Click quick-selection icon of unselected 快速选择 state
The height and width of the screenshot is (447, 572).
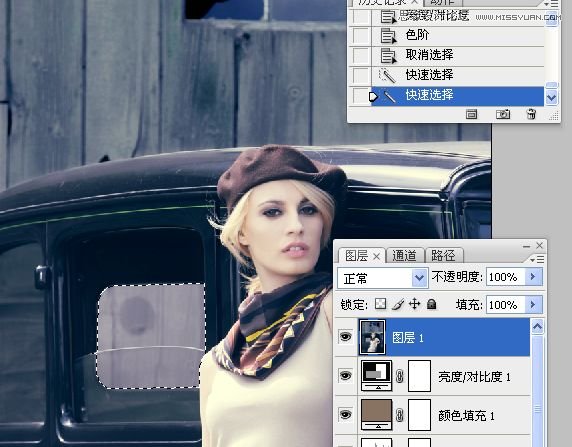point(387,76)
